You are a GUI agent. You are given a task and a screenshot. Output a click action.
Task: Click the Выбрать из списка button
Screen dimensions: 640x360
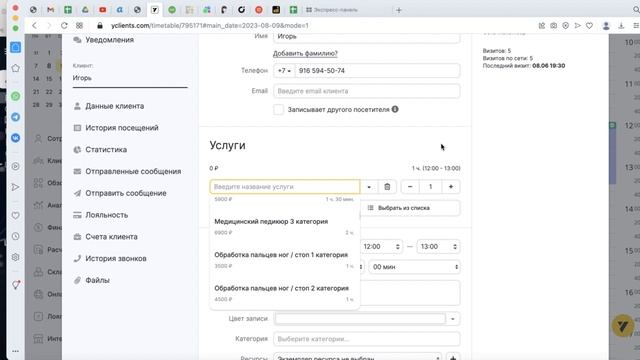(410, 208)
